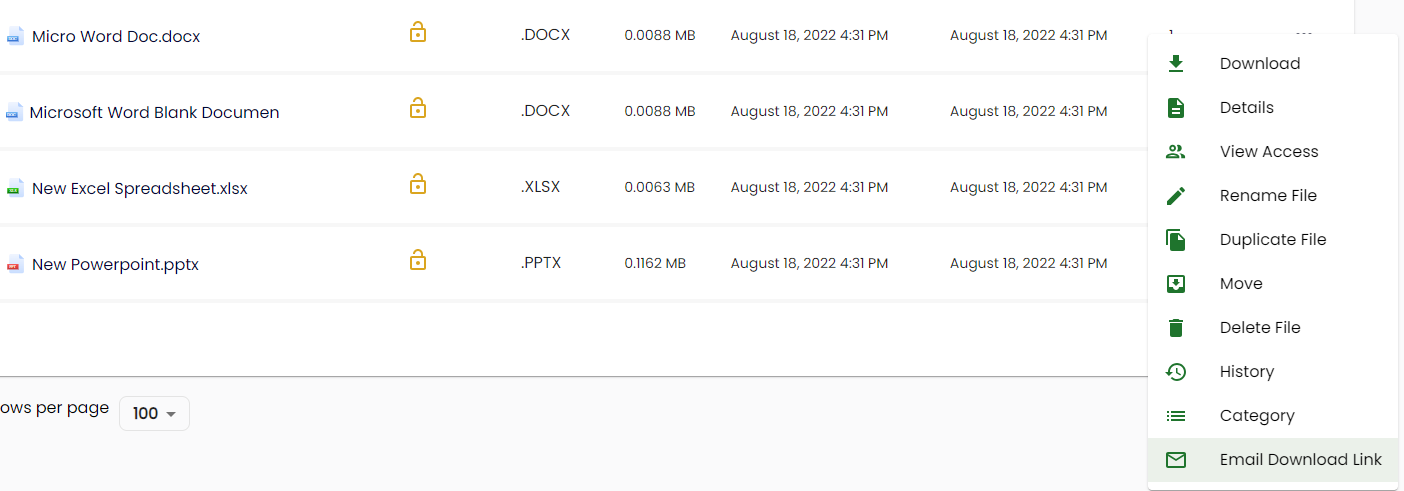Click the Category list icon

click(x=1176, y=415)
